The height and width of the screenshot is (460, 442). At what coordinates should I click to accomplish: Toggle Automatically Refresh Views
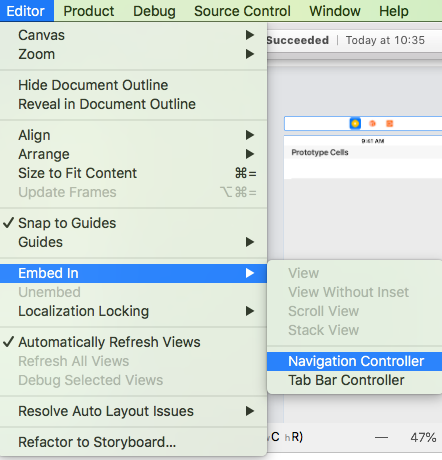[x=133, y=342]
